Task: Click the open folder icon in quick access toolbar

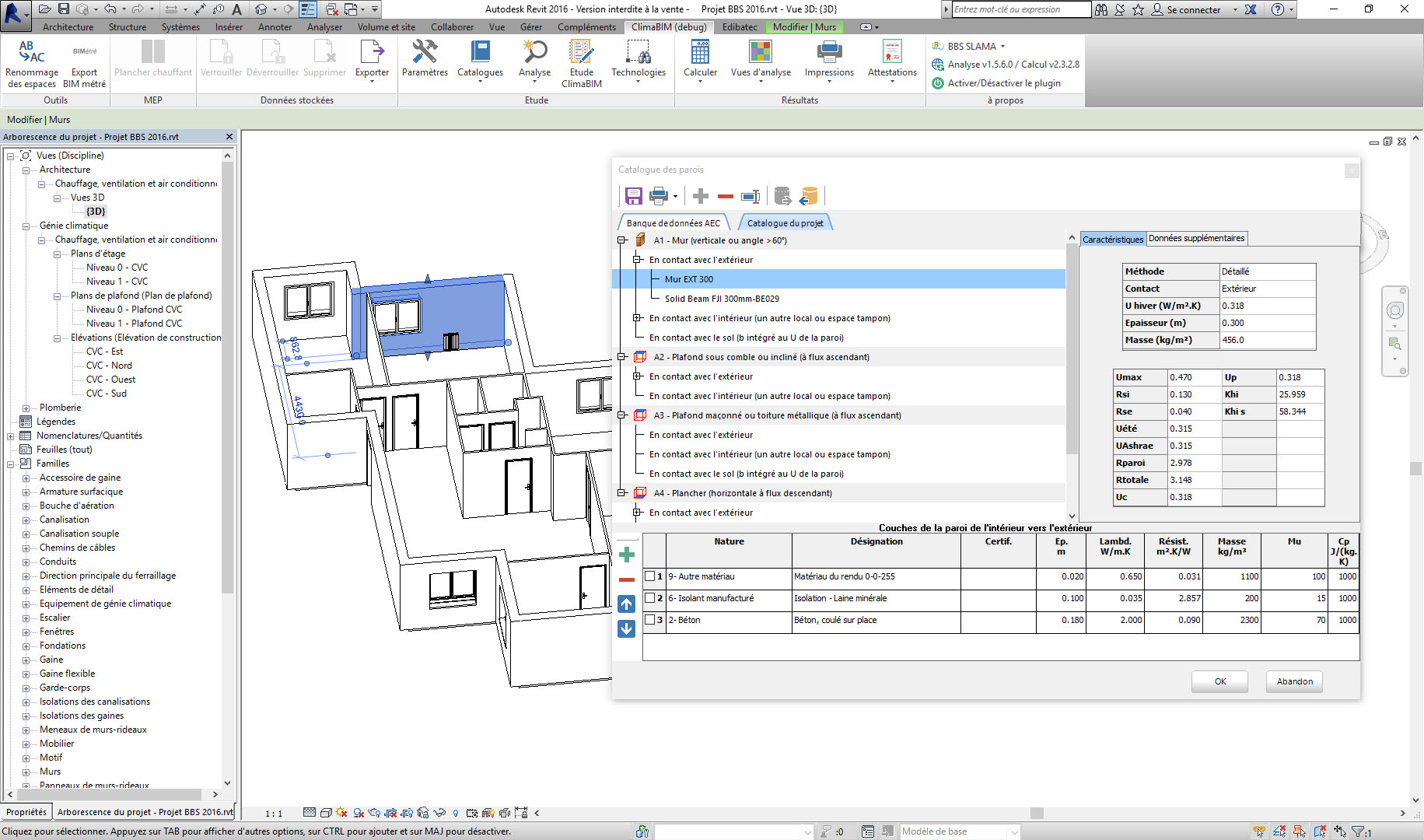Action: click(x=44, y=9)
